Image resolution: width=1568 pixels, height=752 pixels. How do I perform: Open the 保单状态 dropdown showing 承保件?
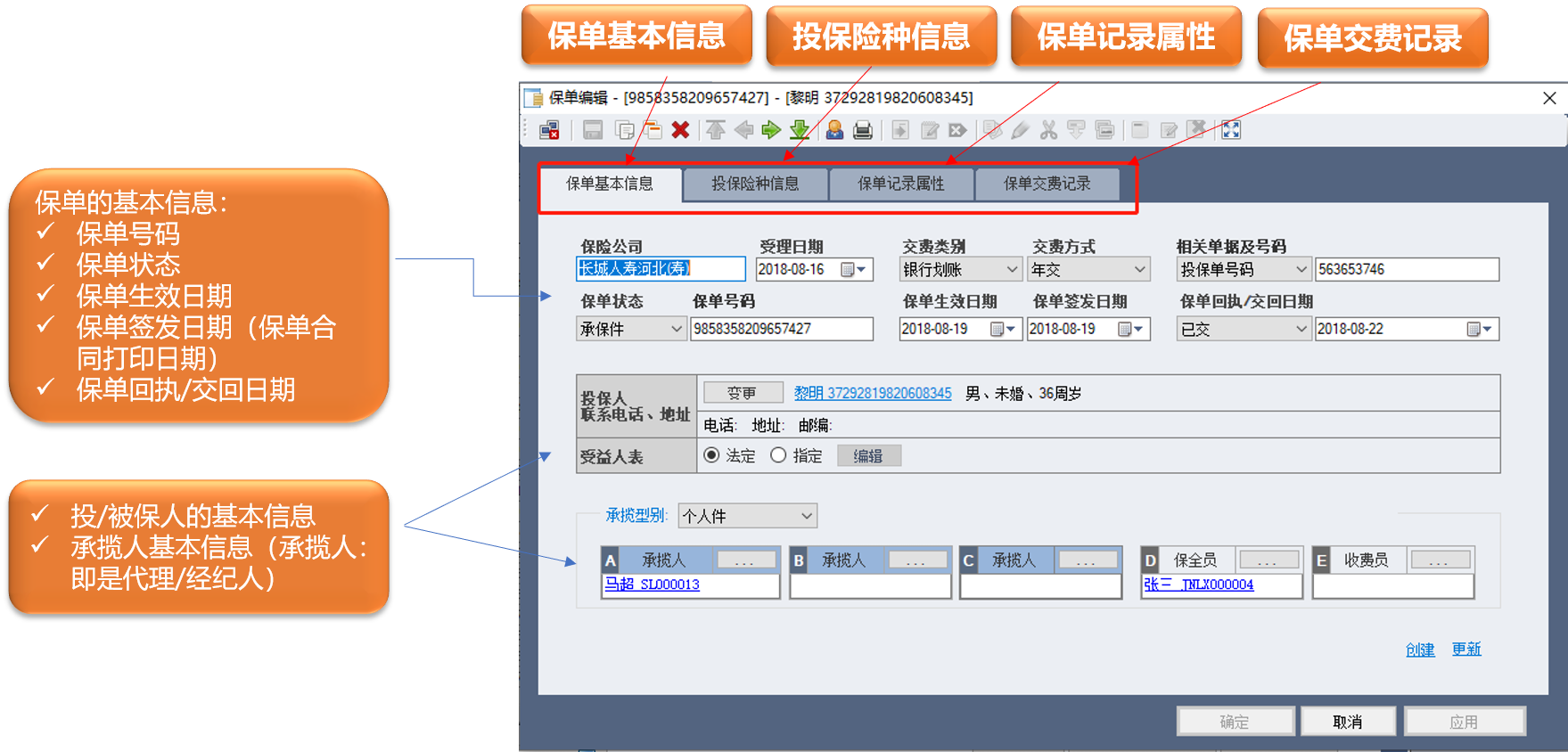(x=676, y=330)
